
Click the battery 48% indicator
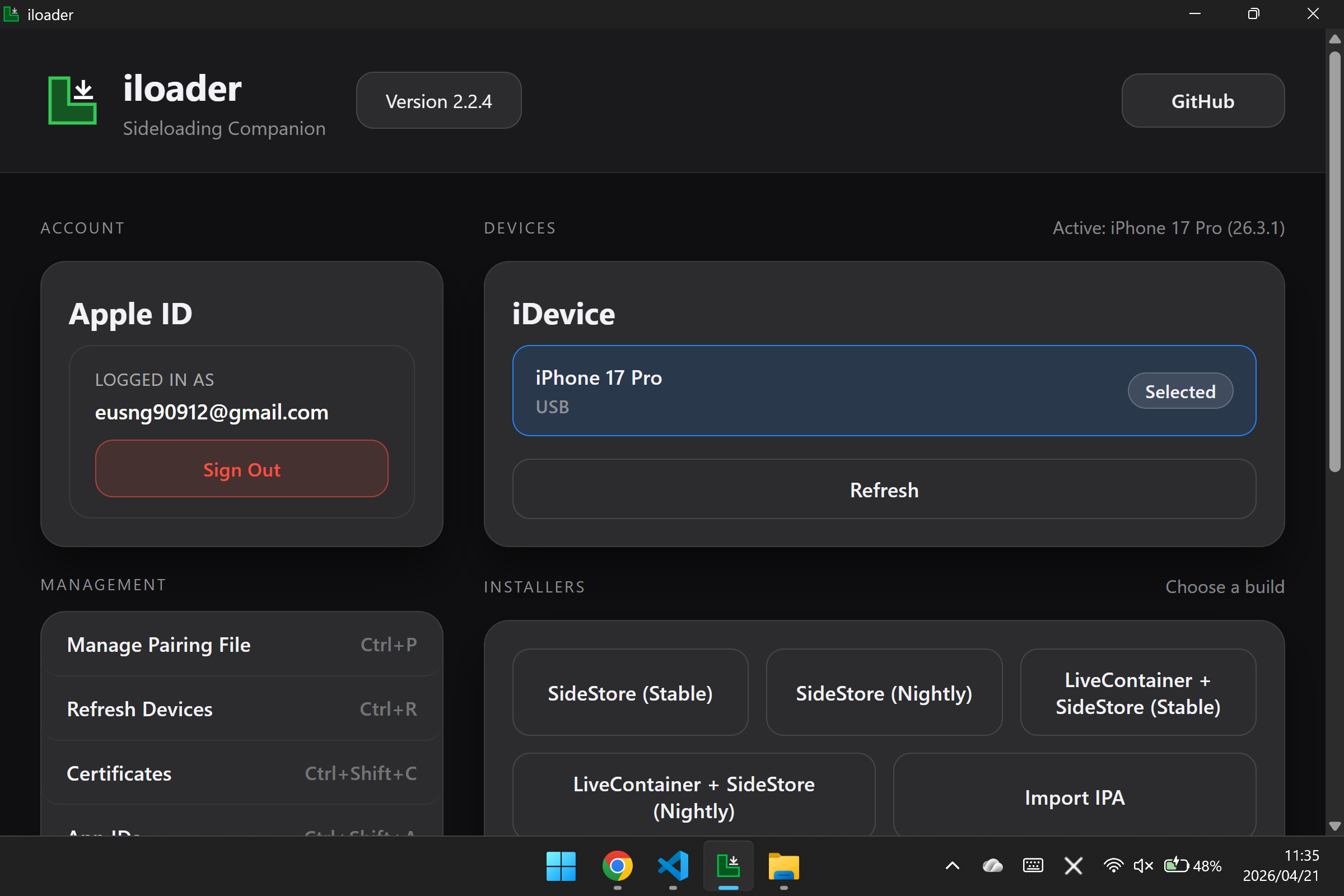point(1193,866)
